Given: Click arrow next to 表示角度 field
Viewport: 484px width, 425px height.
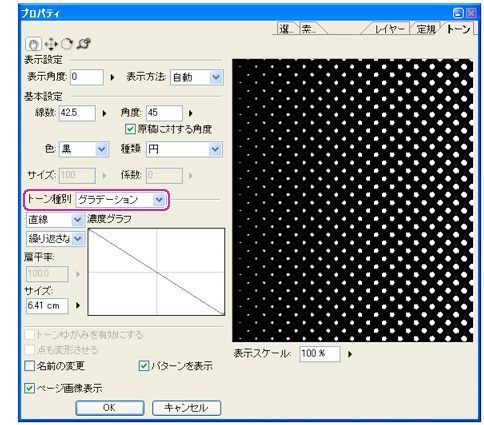Looking at the screenshot, I should coord(112,77).
